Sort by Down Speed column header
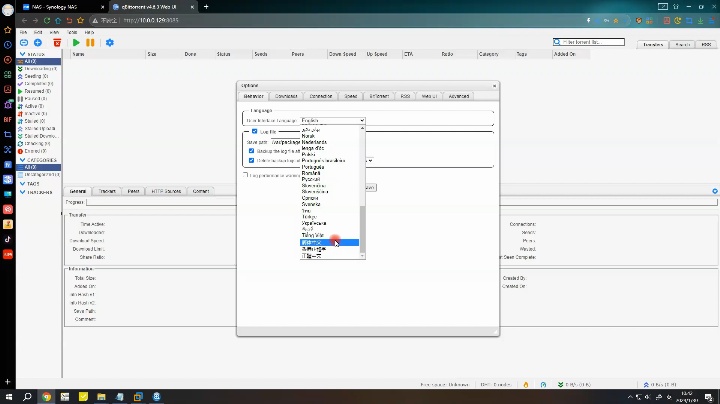The image size is (720, 404). [346, 54]
